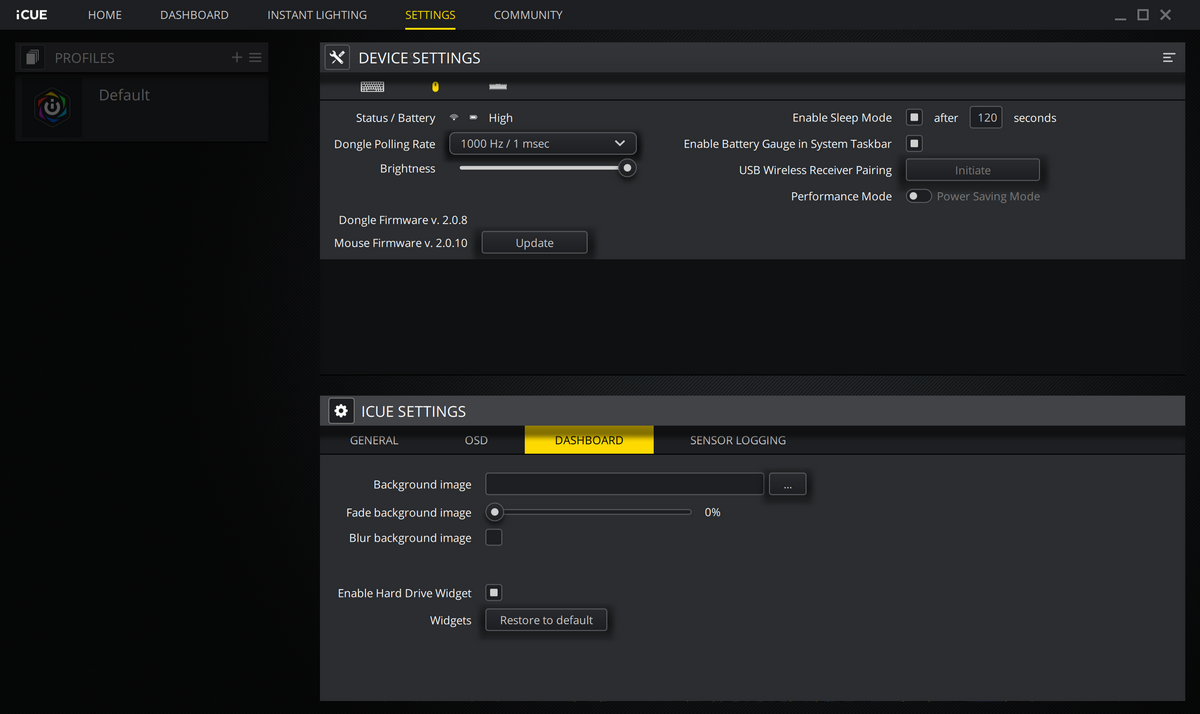1200x714 pixels.
Task: Open the Dashboard top menu
Action: tap(194, 15)
